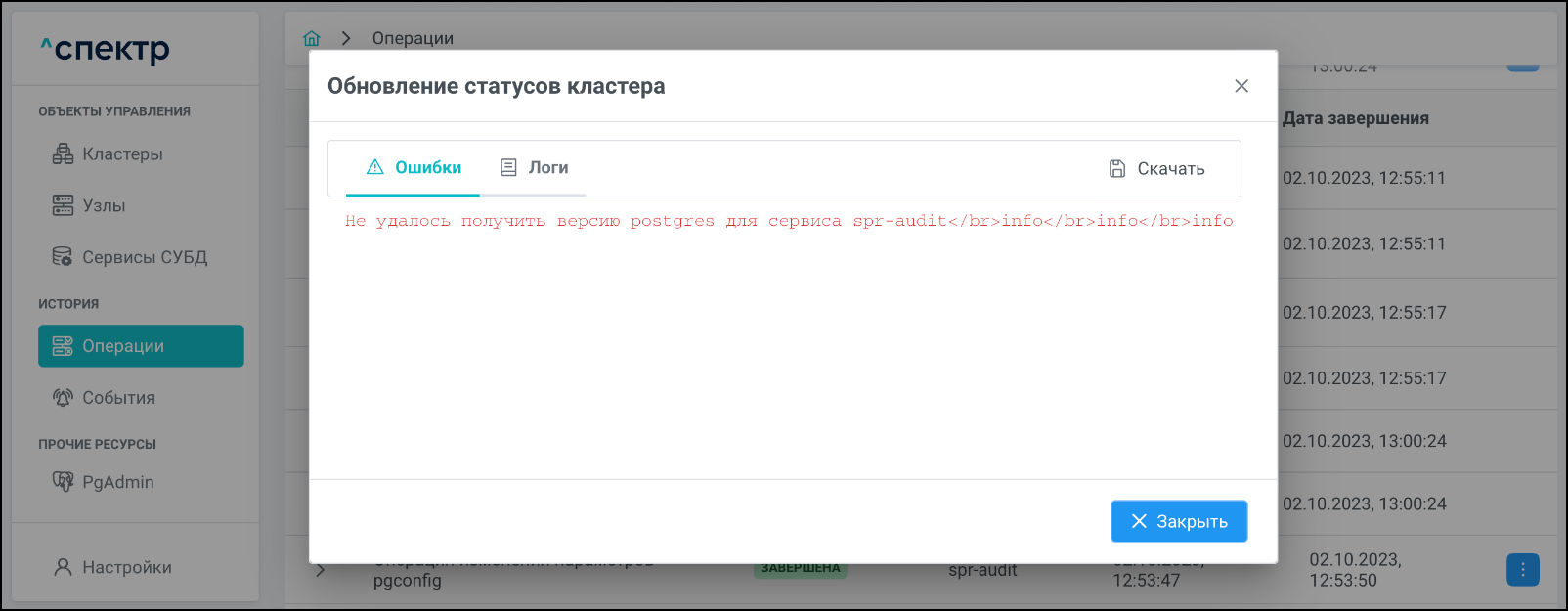Open PgAdmin in the sidebar
Image resolution: width=1568 pixels, height=612 pixels.
pyautogui.click(x=117, y=482)
